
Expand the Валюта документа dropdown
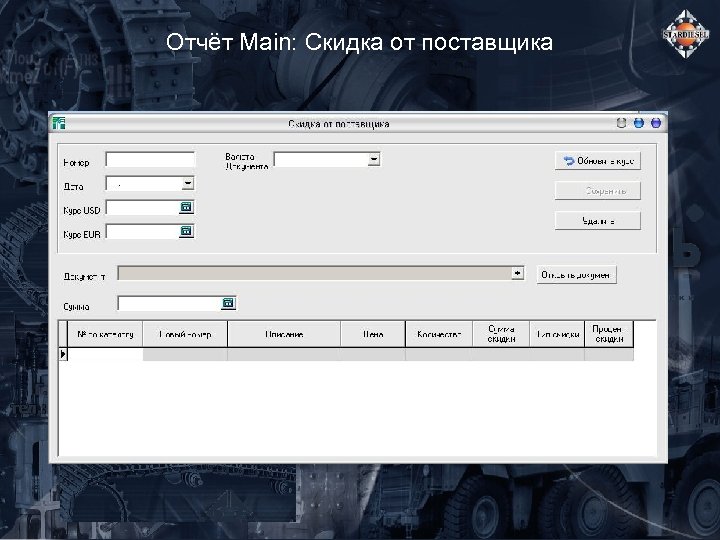point(374,159)
